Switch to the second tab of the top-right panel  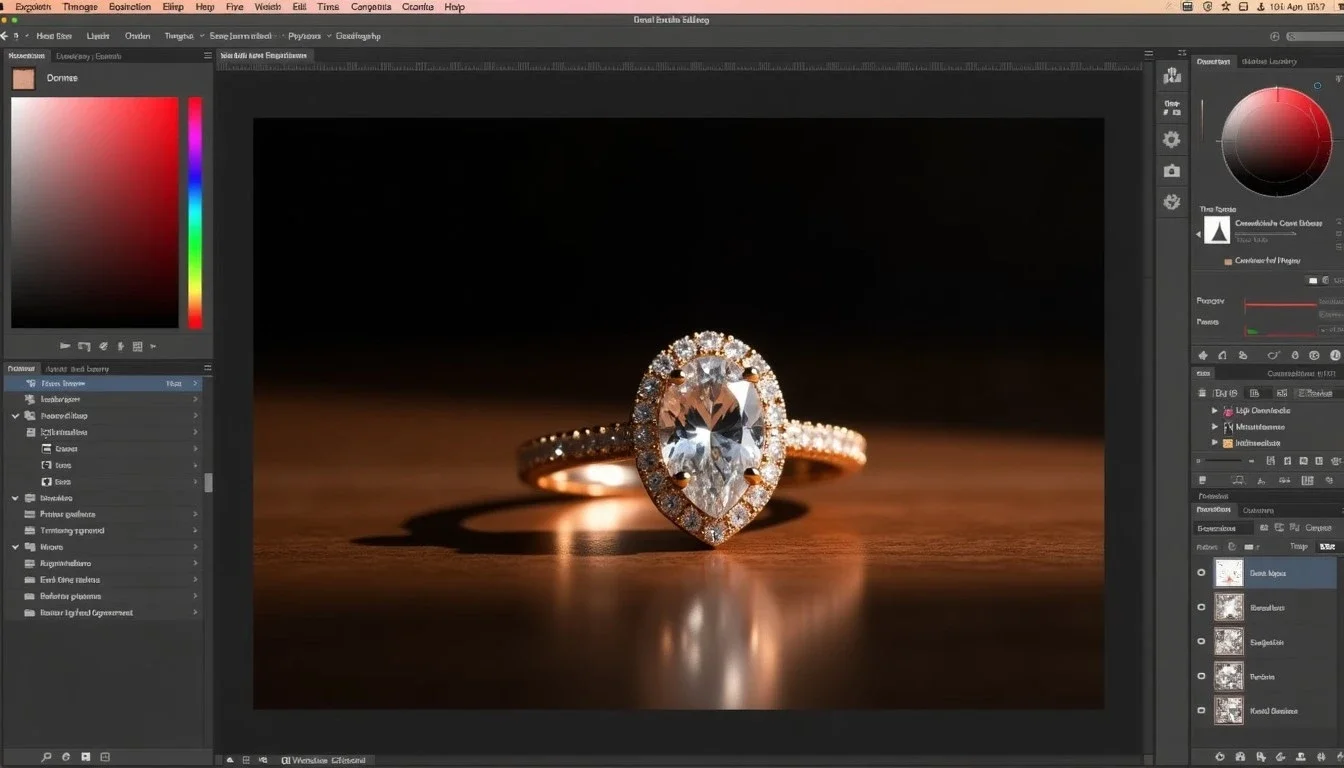pyautogui.click(x=1269, y=61)
